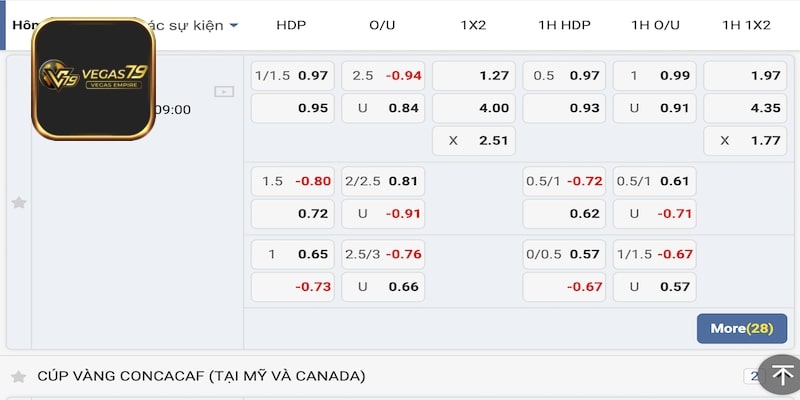
Task: Click the 1H 1X2 draw odds 1.77
Action: click(745, 140)
